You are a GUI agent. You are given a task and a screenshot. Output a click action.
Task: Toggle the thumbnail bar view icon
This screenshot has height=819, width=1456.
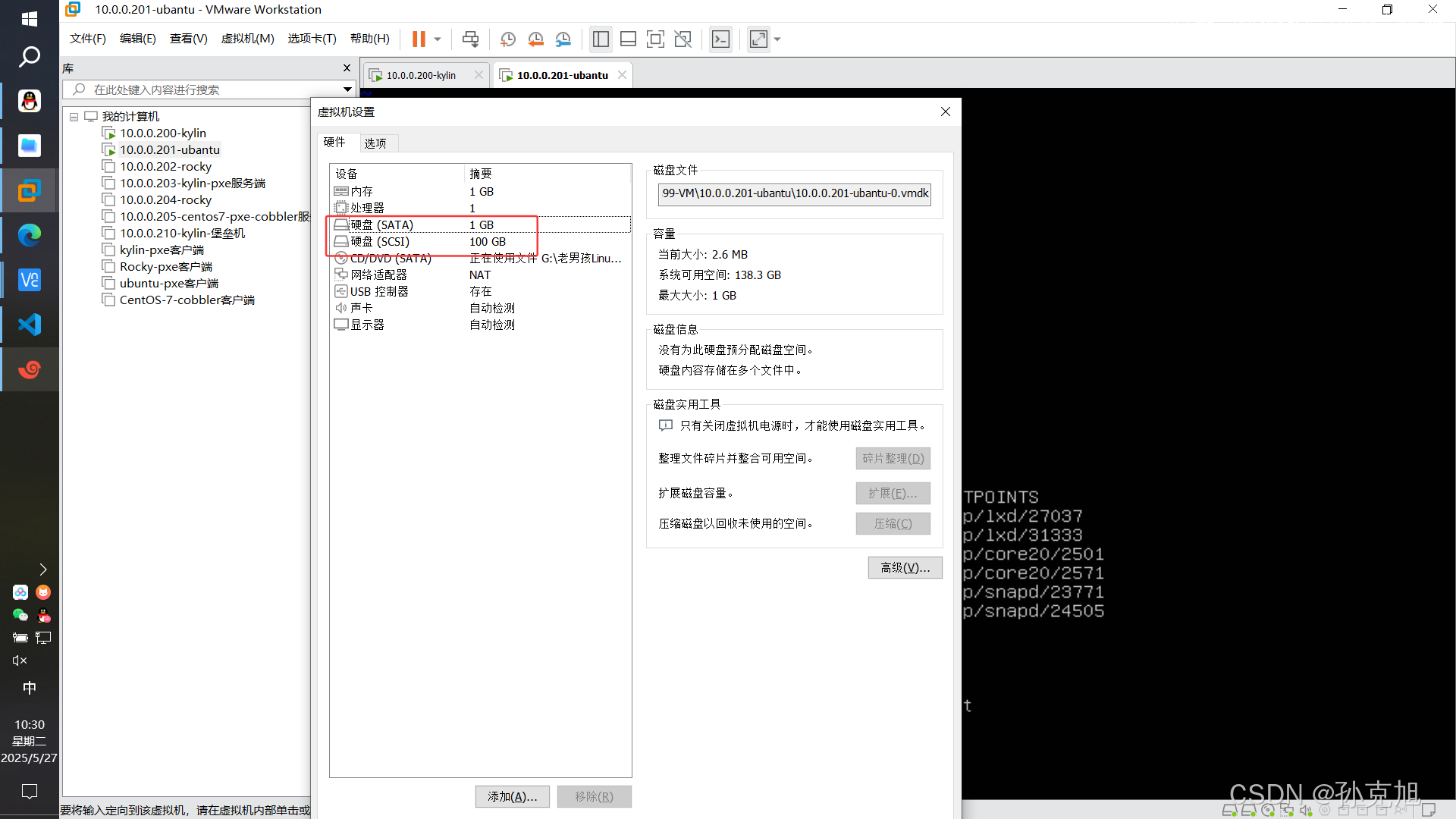tap(628, 39)
